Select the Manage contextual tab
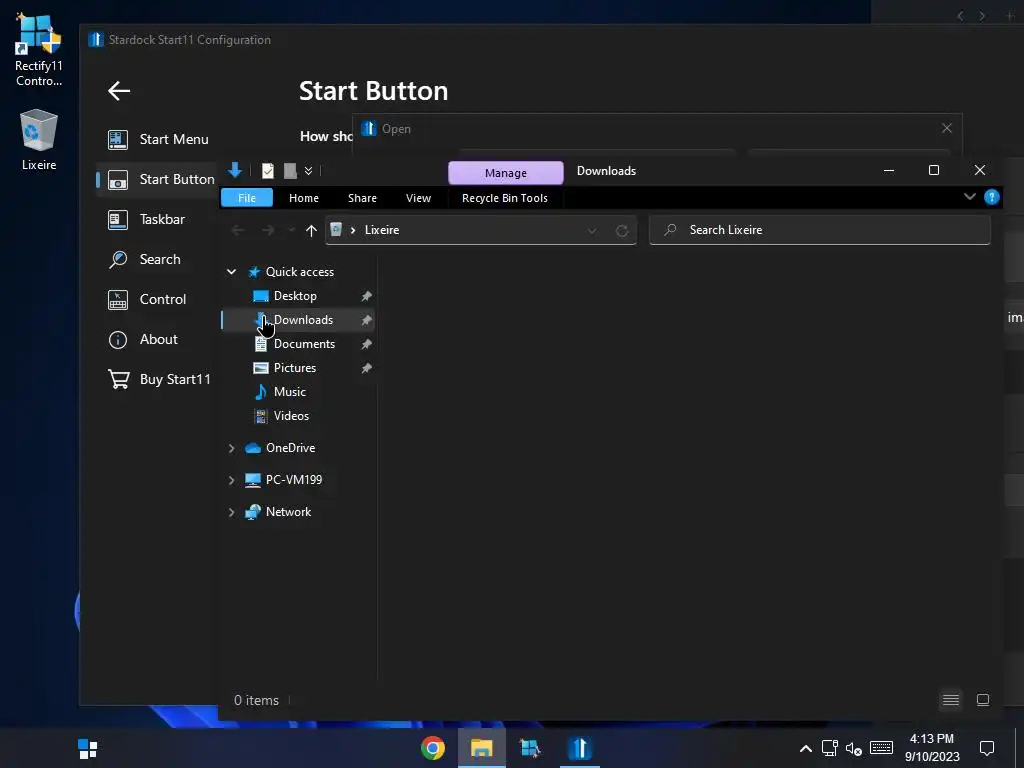This screenshot has height=768, width=1024. (x=505, y=173)
